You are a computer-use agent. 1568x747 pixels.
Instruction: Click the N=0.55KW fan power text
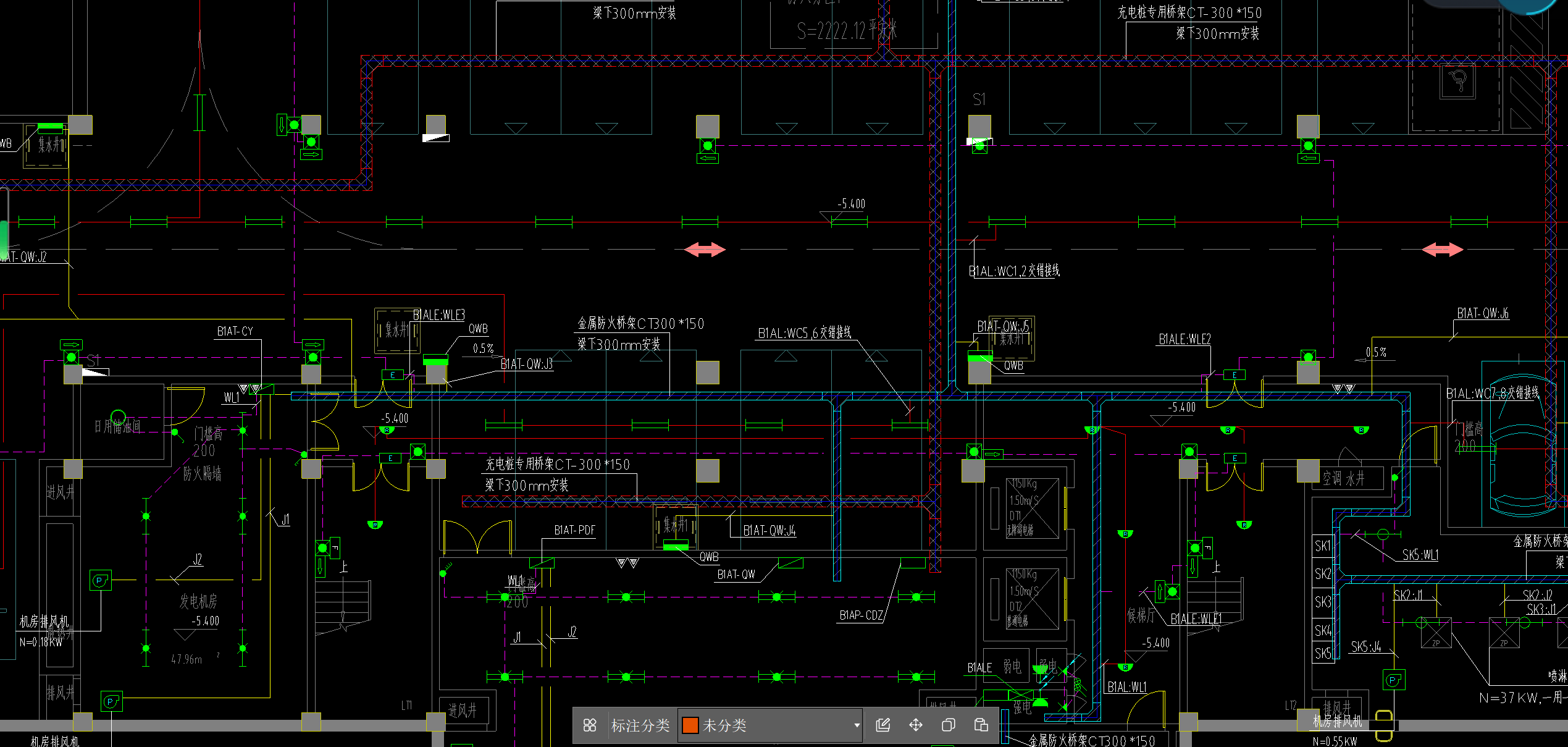click(1335, 741)
